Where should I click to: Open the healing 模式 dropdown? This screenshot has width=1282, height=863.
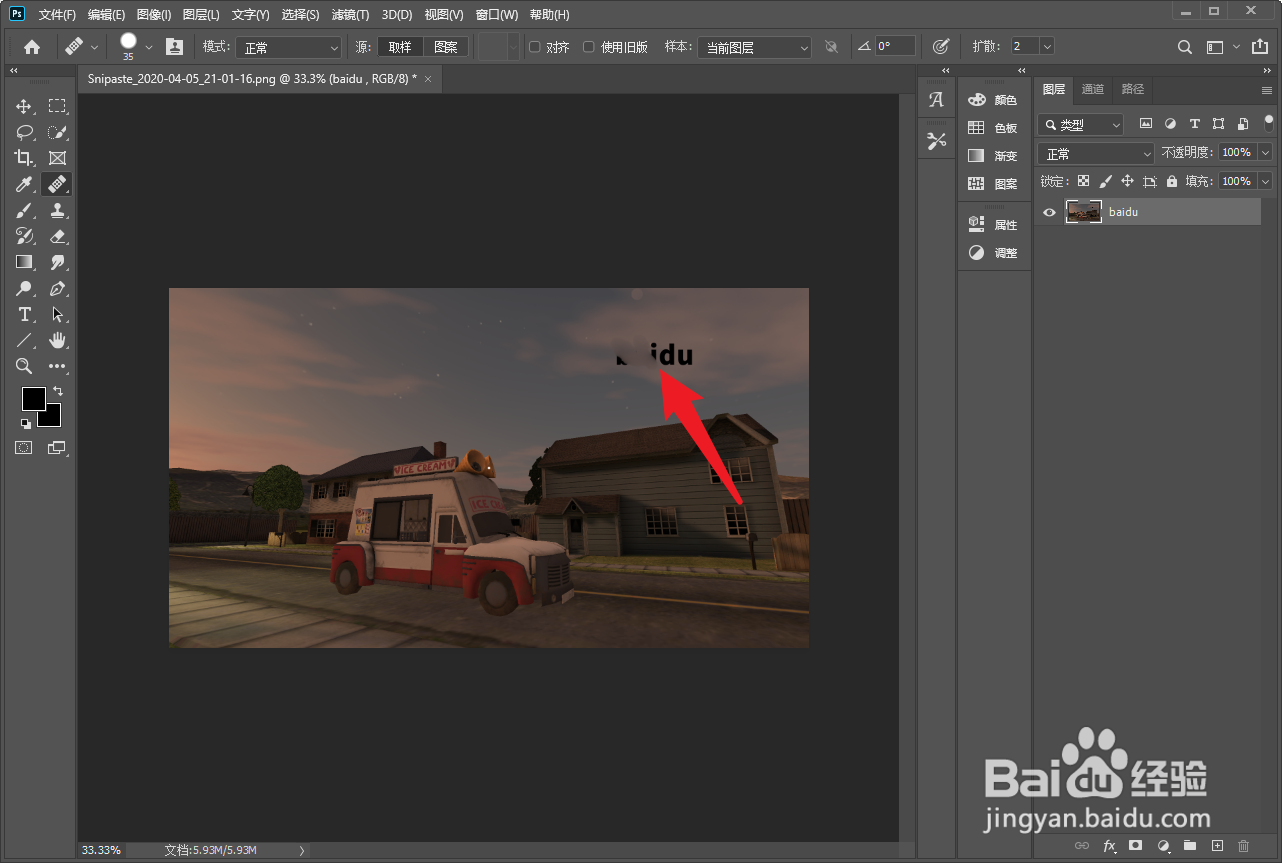[288, 47]
